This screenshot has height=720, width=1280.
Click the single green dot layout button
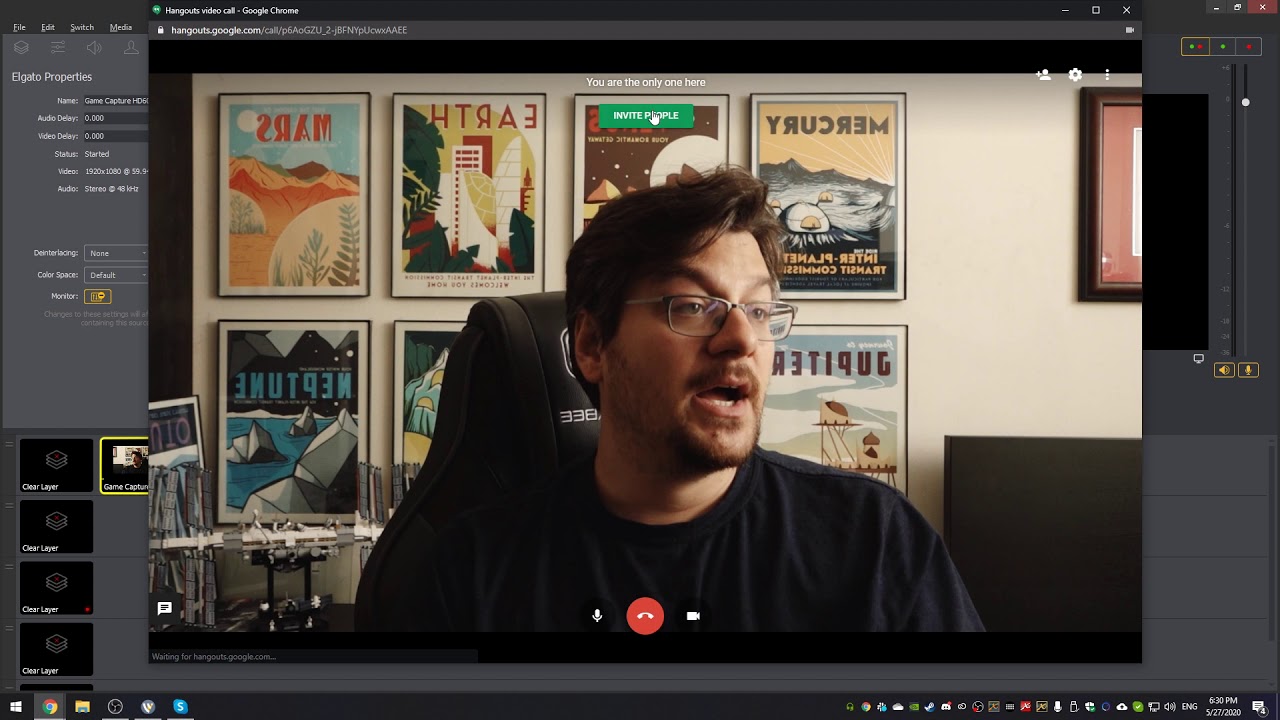coord(1223,47)
